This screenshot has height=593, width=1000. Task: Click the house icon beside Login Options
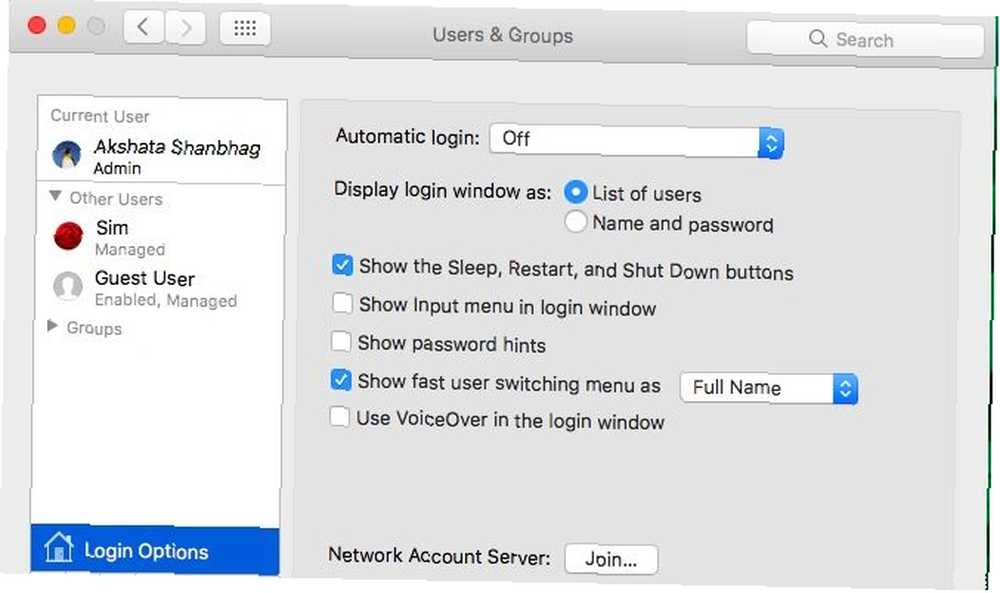click(59, 548)
